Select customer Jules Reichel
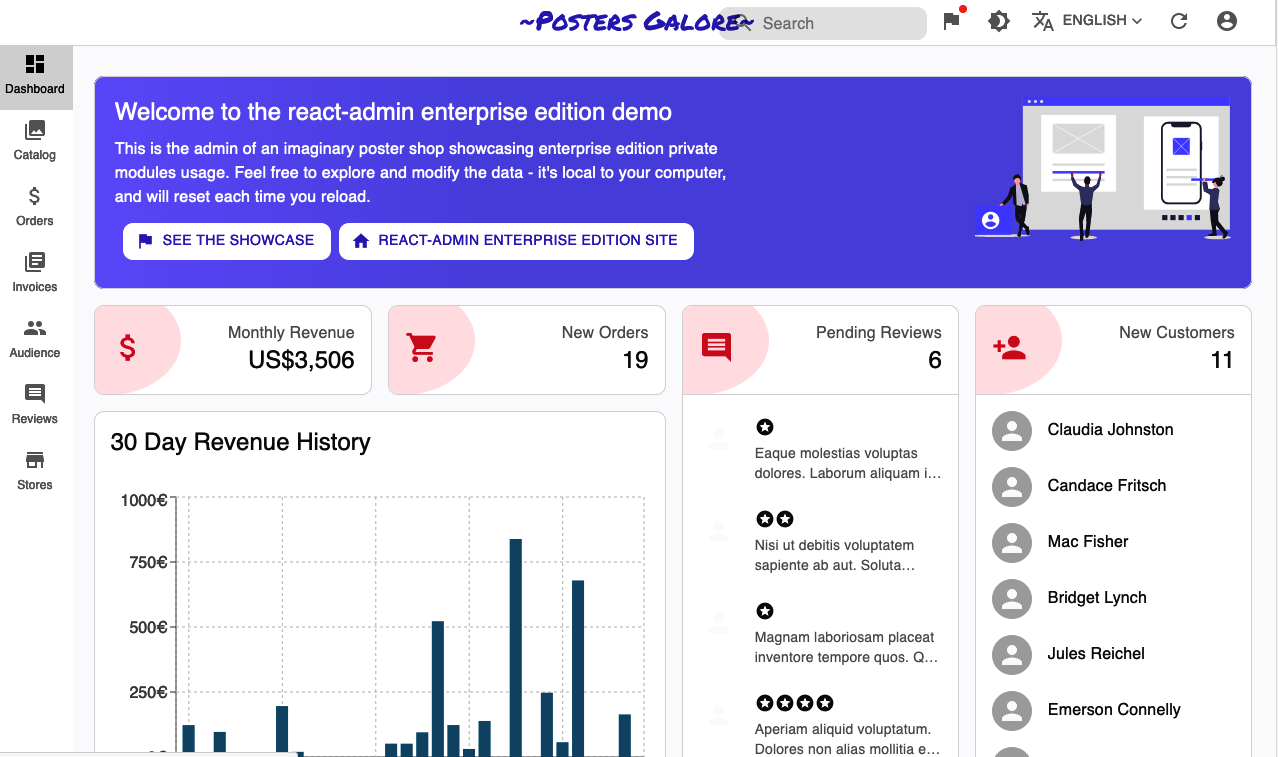 click(1113, 654)
